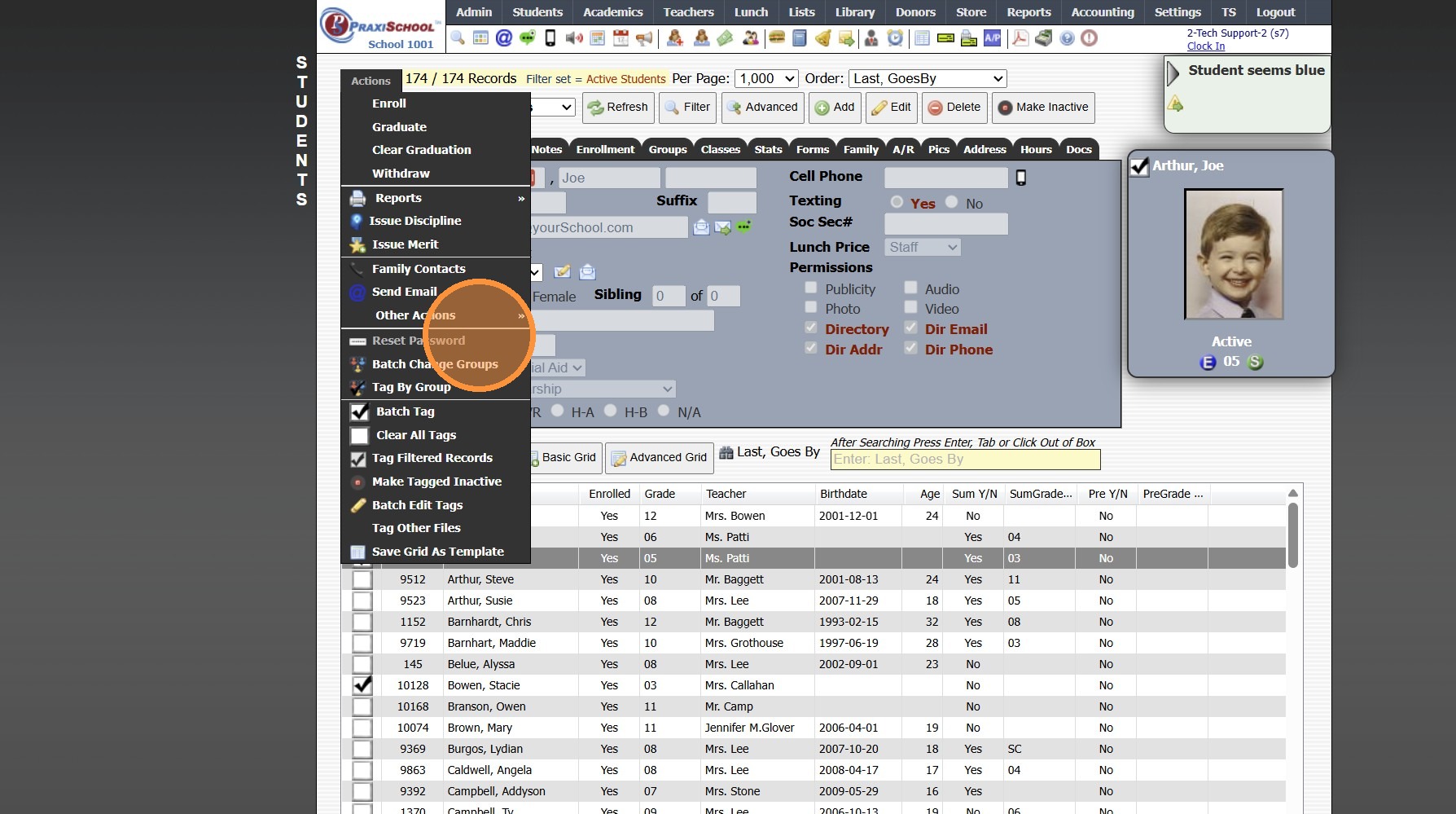Open the Order dropdown showing Last, GoesBy
The width and height of the screenshot is (1456, 814).
pos(928,79)
